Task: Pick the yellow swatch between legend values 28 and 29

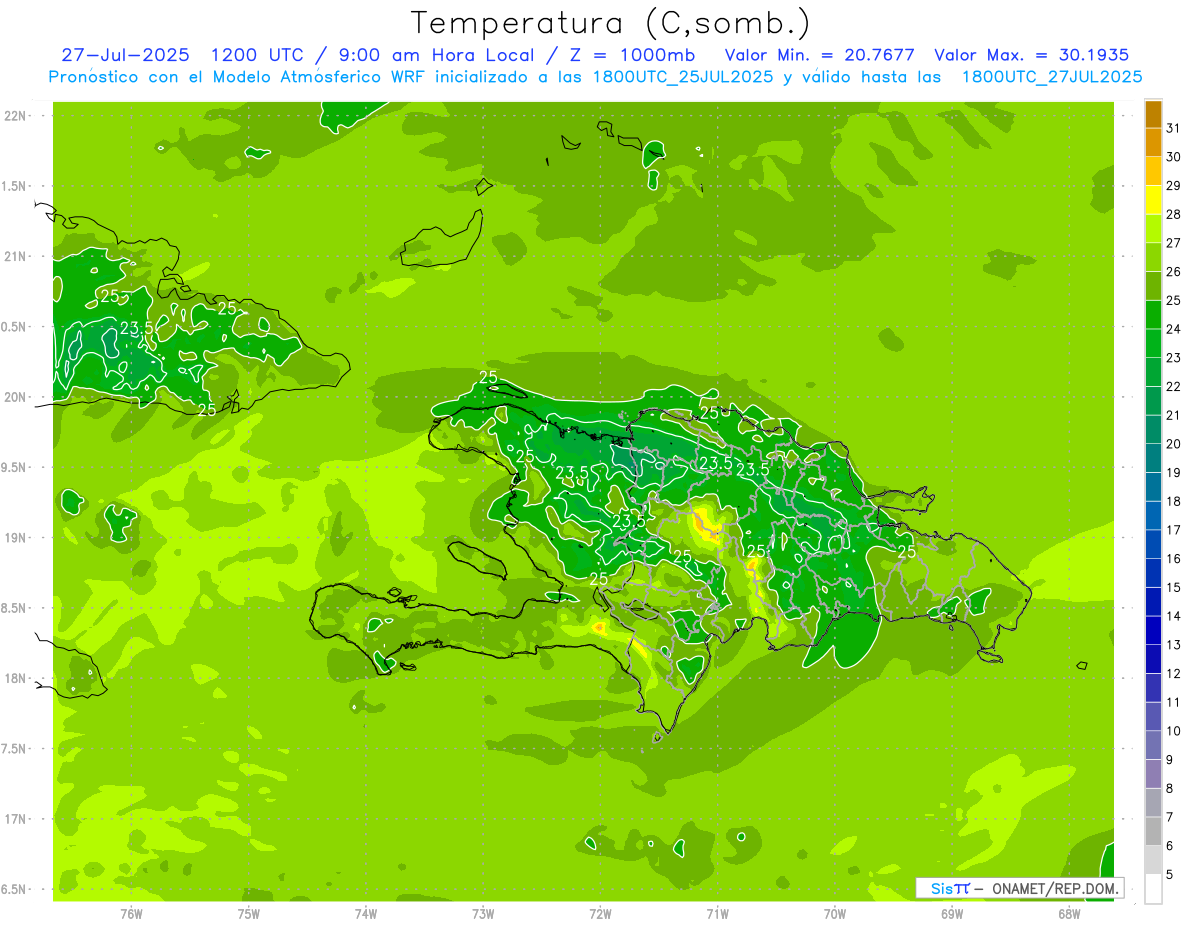Action: [x=1153, y=200]
